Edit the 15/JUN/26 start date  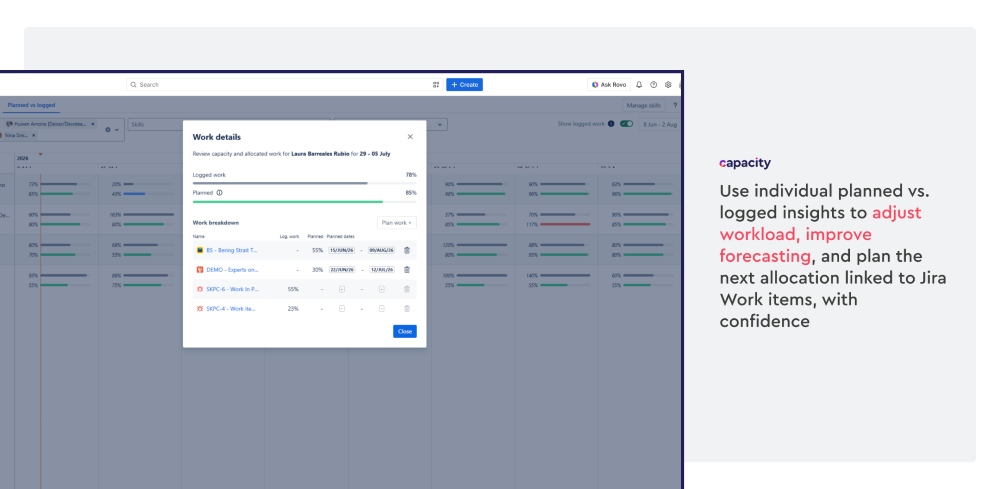(342, 251)
